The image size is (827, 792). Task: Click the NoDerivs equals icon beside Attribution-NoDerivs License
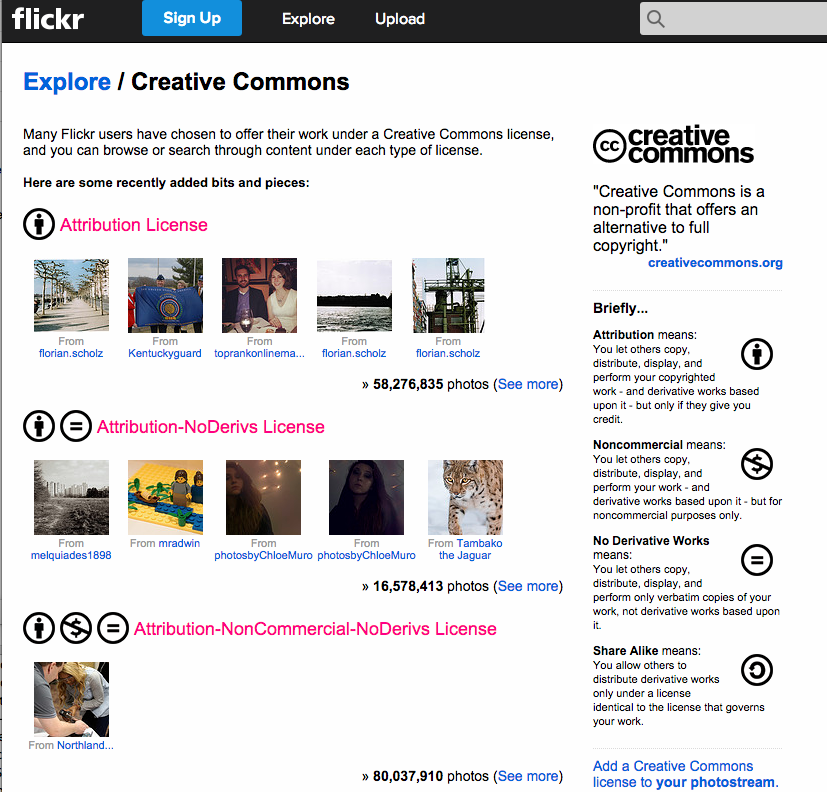point(76,426)
